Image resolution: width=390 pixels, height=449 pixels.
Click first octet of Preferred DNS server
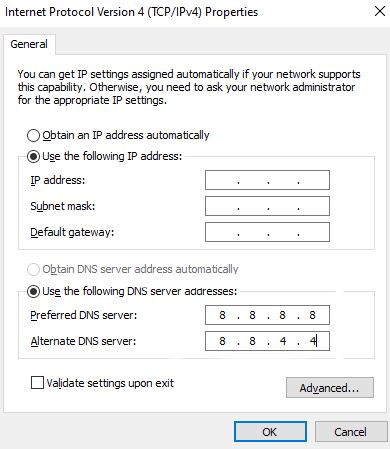coord(222,315)
